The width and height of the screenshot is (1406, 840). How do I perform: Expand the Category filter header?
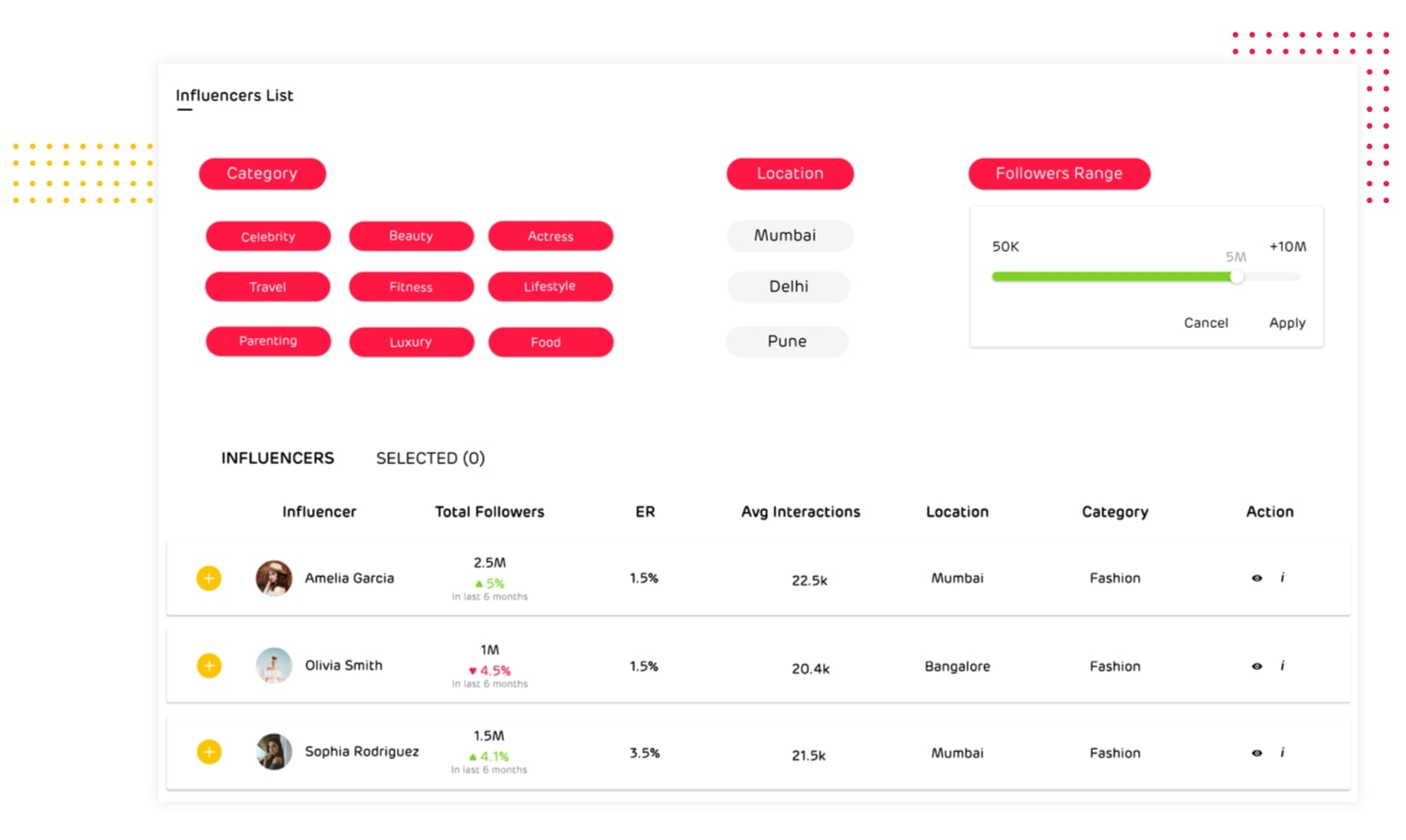[262, 174]
